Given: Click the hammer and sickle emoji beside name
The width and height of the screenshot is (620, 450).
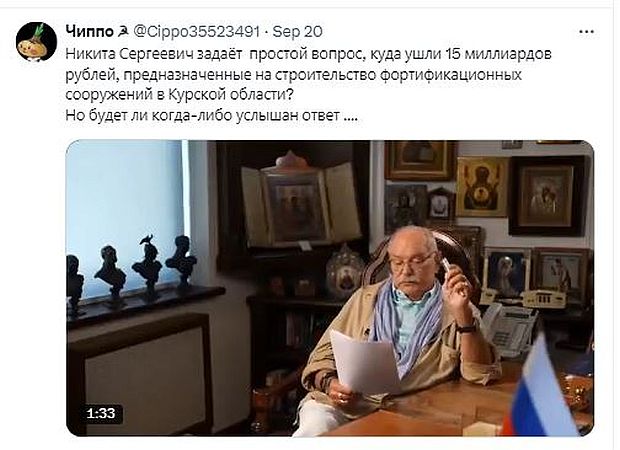Looking at the screenshot, I should tap(123, 32).
